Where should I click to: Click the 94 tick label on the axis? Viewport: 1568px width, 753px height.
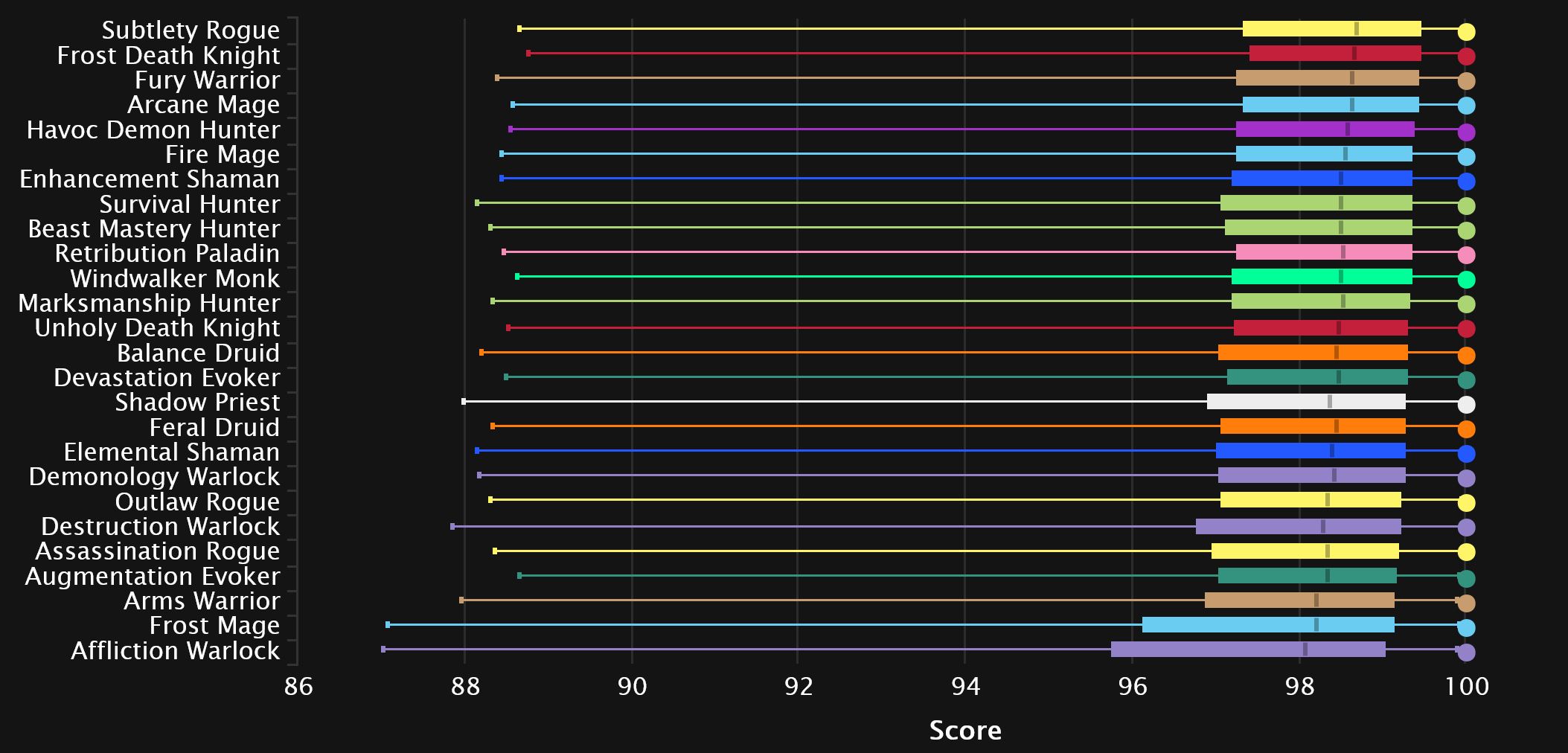965,686
